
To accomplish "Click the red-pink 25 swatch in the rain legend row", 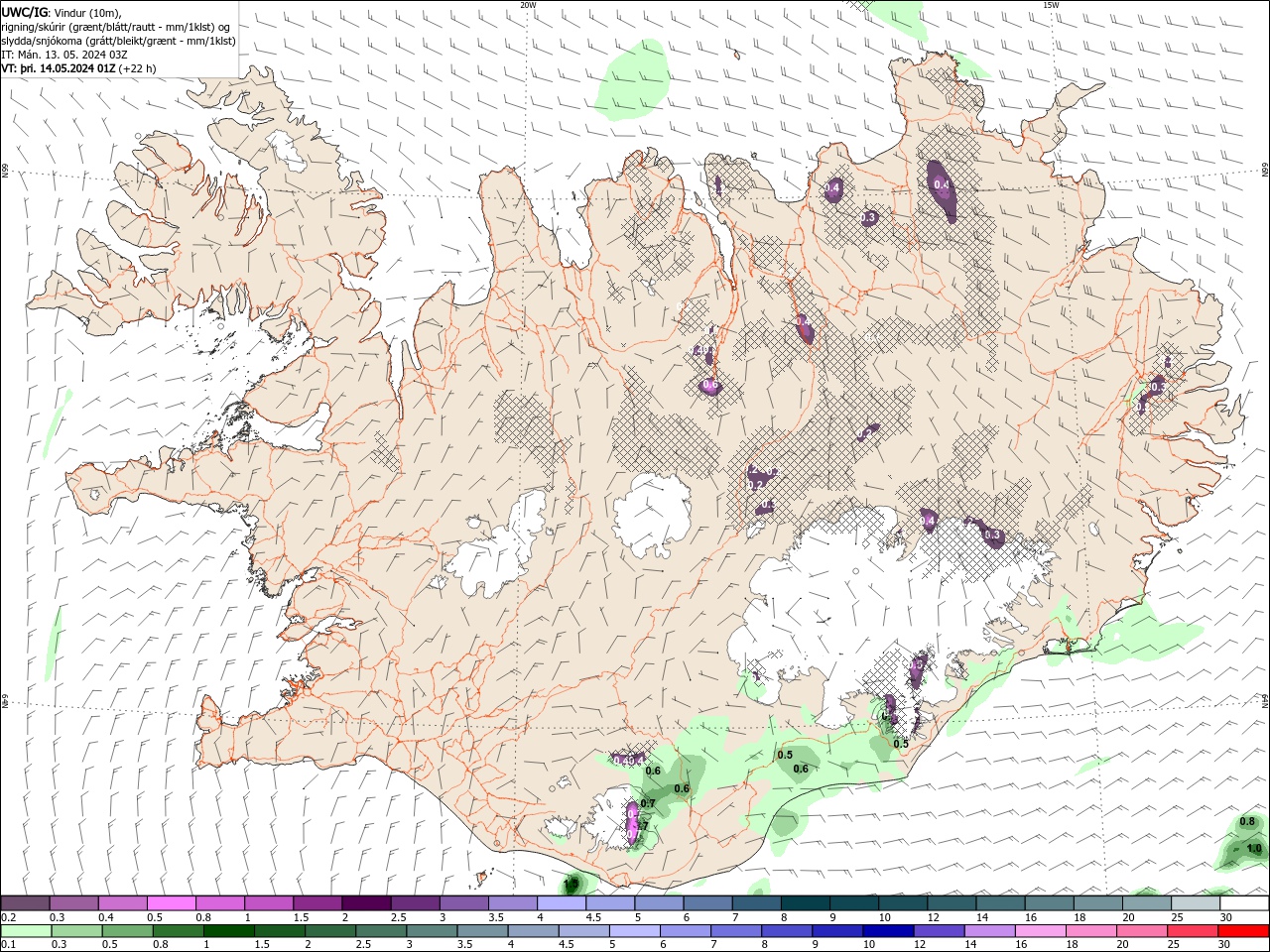I will click(x=1193, y=931).
